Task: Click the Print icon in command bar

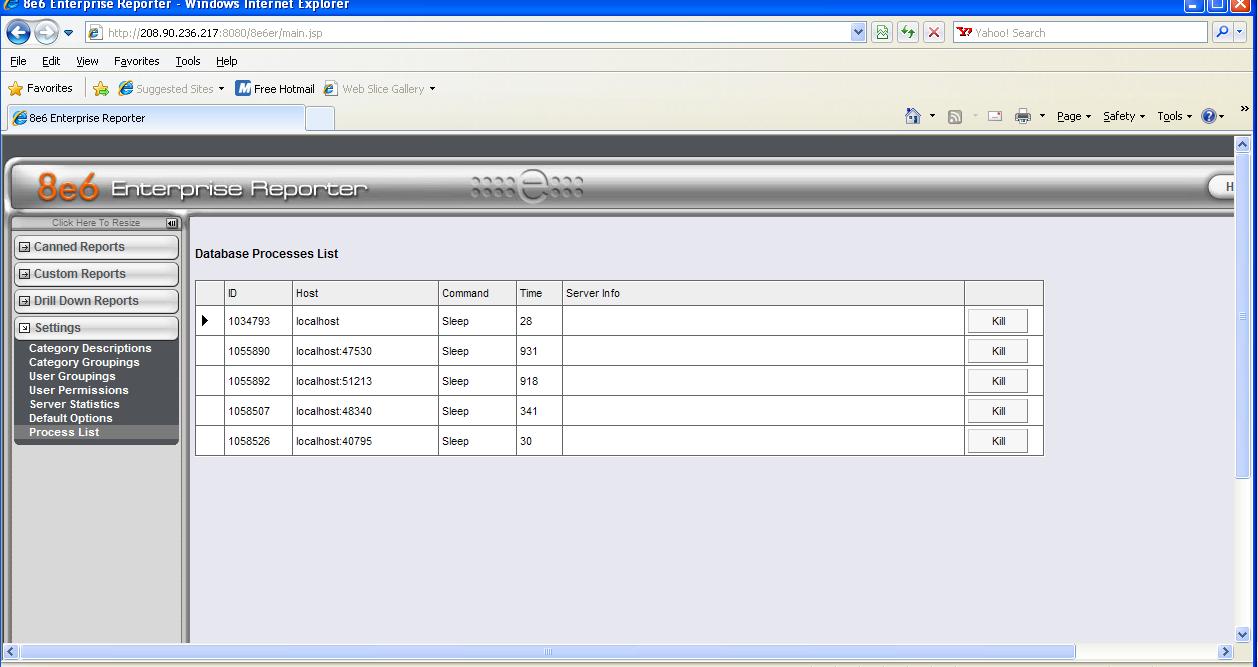Action: (x=1022, y=117)
